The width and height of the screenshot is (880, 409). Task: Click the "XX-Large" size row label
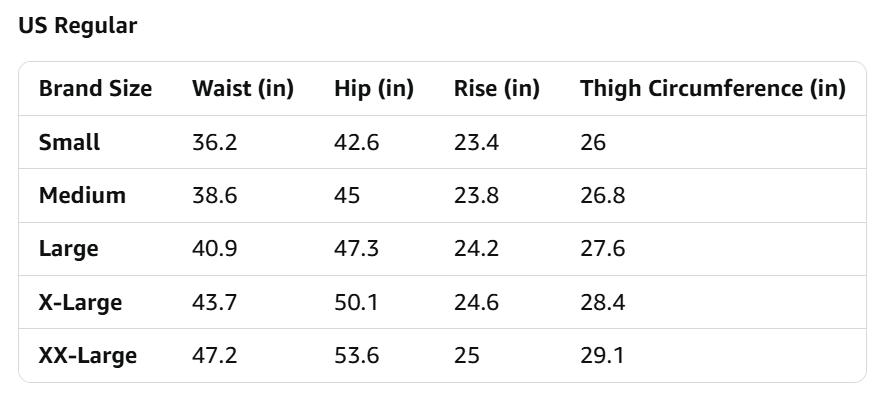tap(87, 355)
